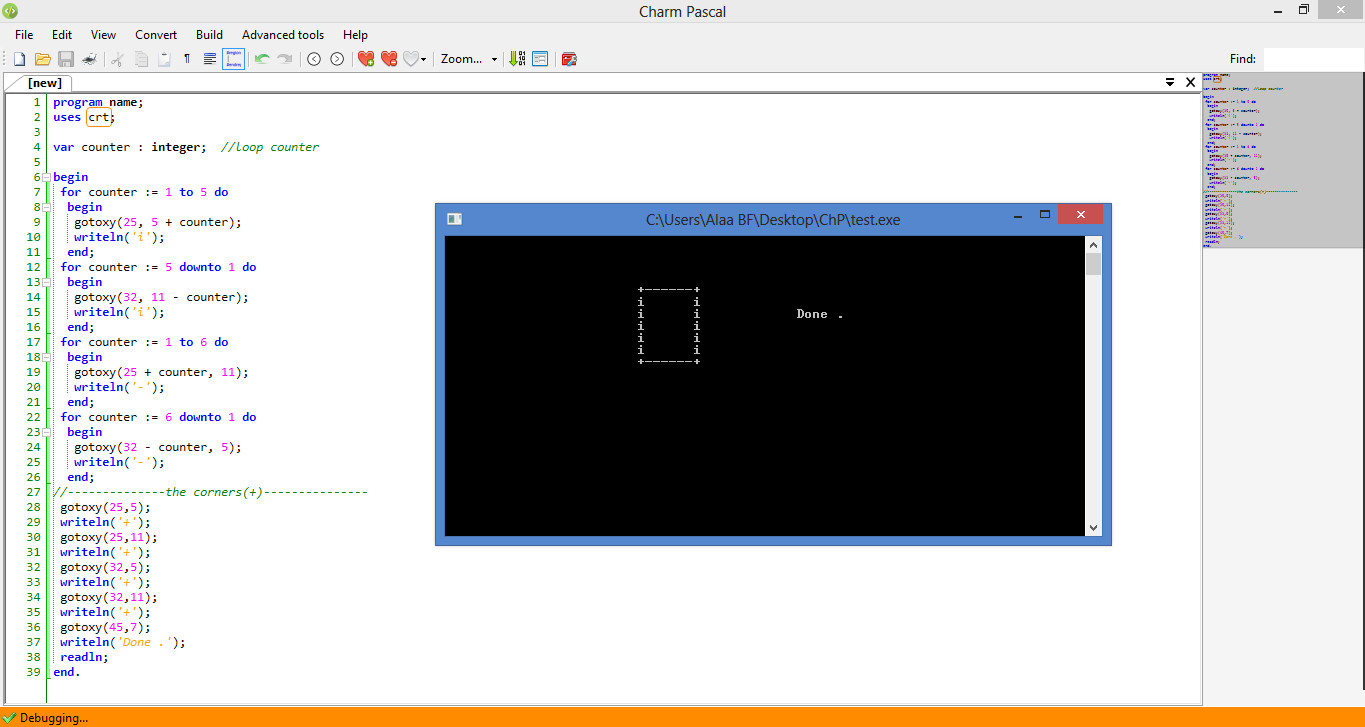
Task: Click the test.exe console window system icon
Action: click(x=454, y=219)
